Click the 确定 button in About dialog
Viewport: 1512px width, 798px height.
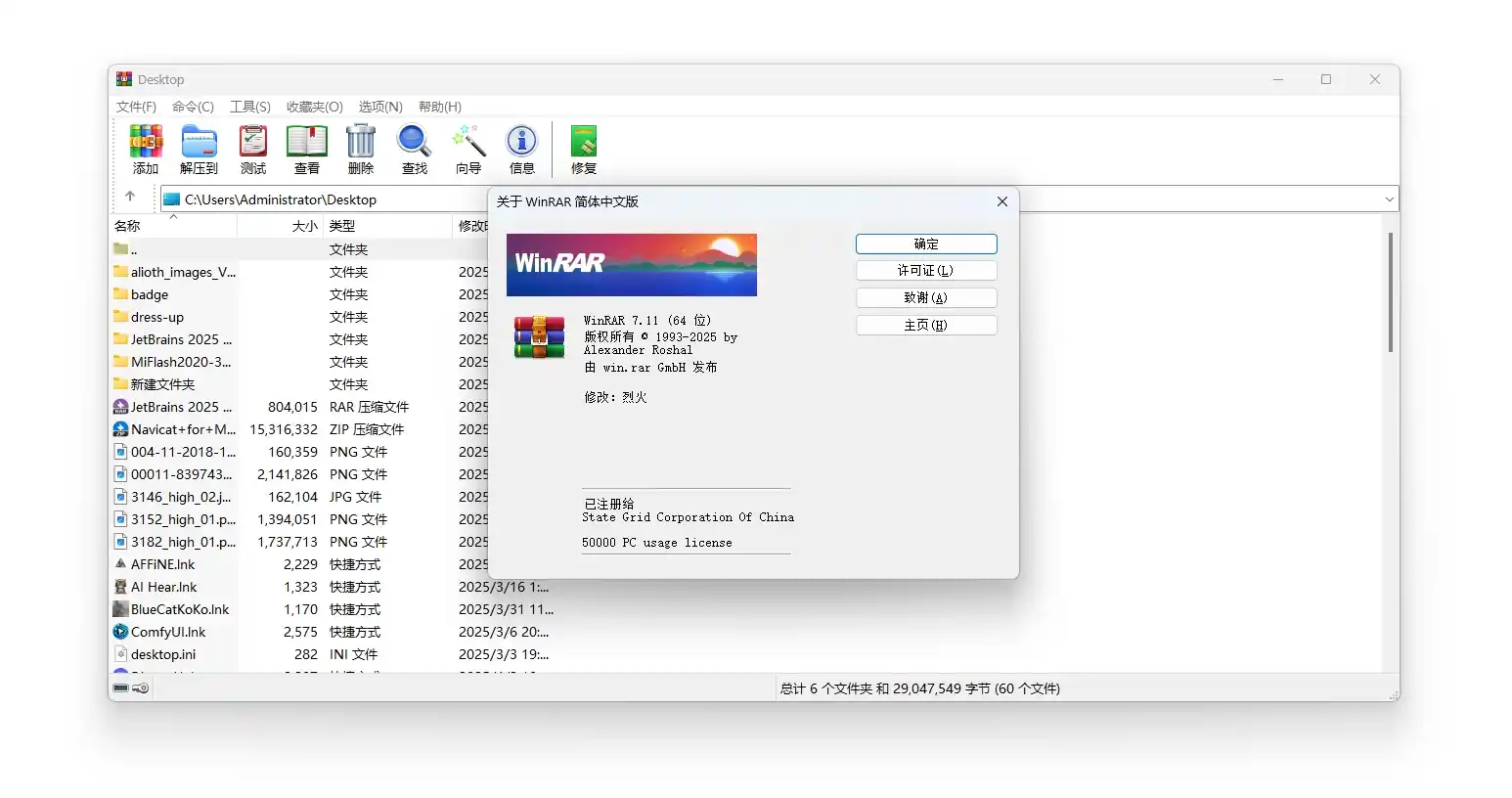(926, 244)
